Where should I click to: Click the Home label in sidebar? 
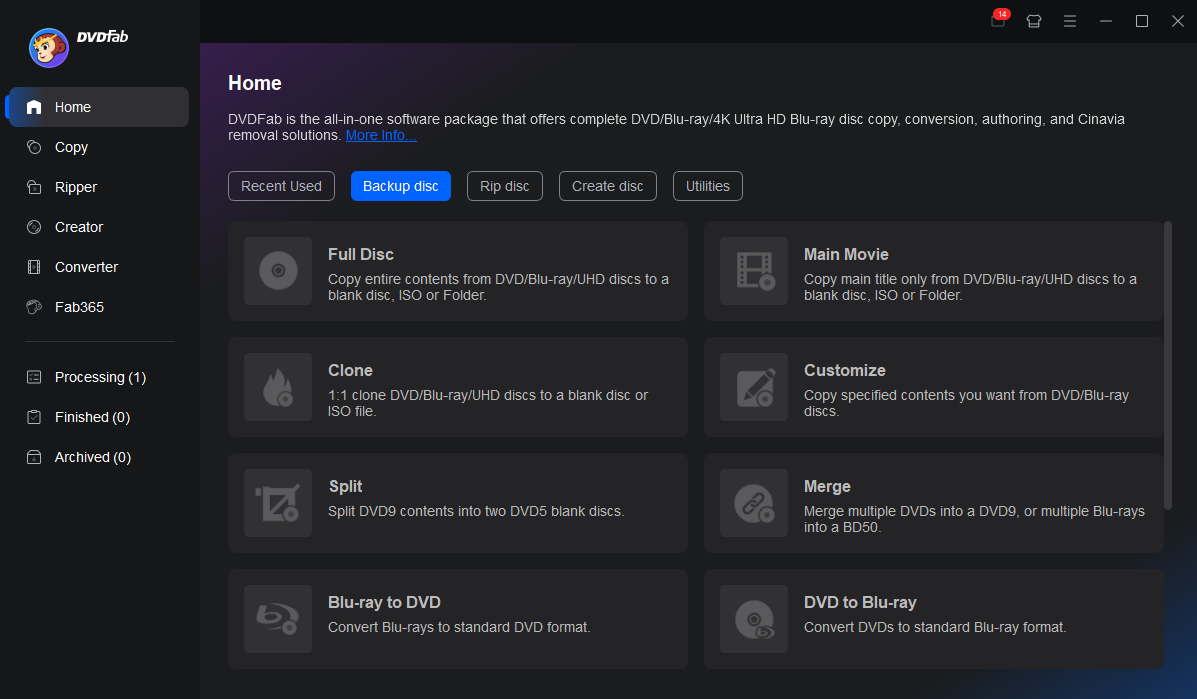73,107
